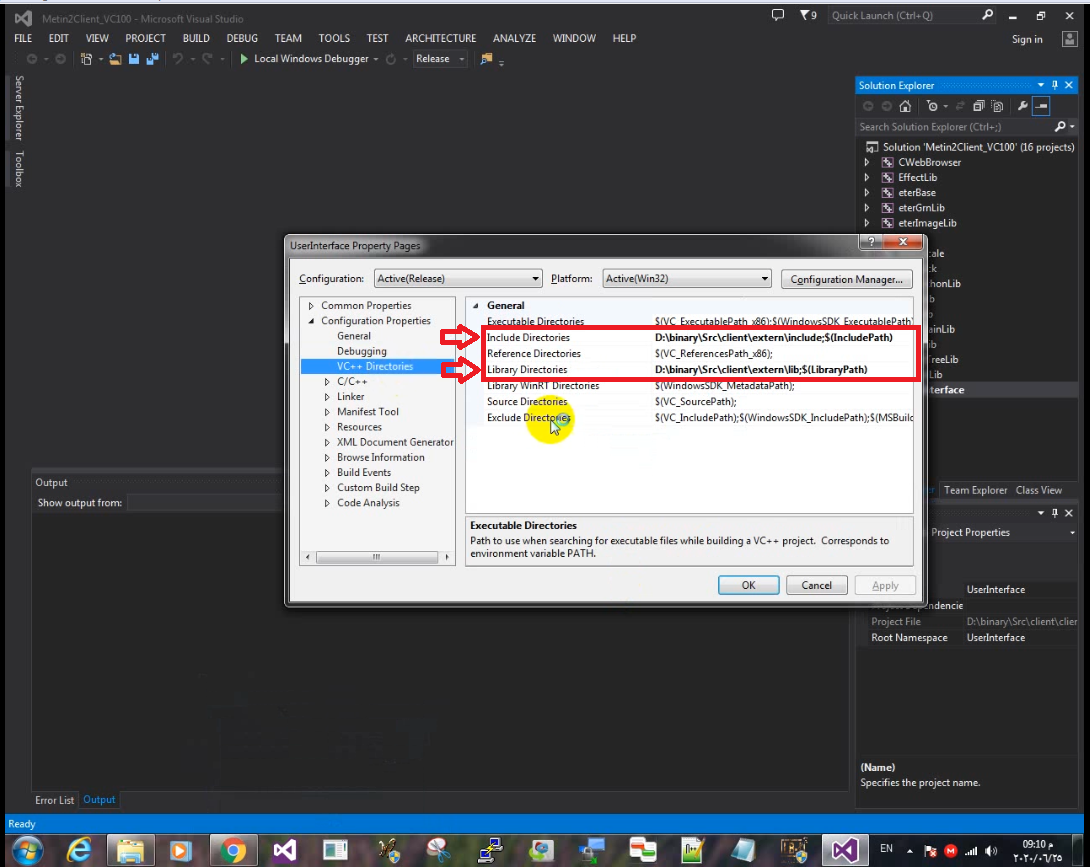
Task: Open Google Chrome from the taskbar
Action: coord(233,850)
